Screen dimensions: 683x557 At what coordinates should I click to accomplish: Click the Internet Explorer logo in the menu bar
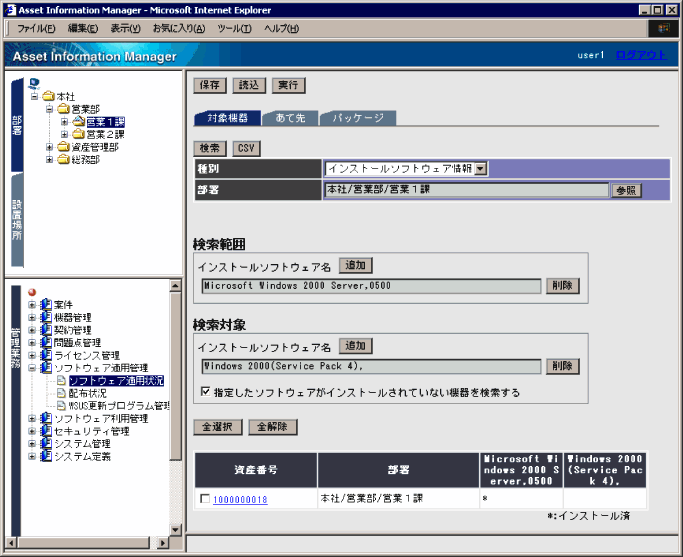click(x=663, y=29)
